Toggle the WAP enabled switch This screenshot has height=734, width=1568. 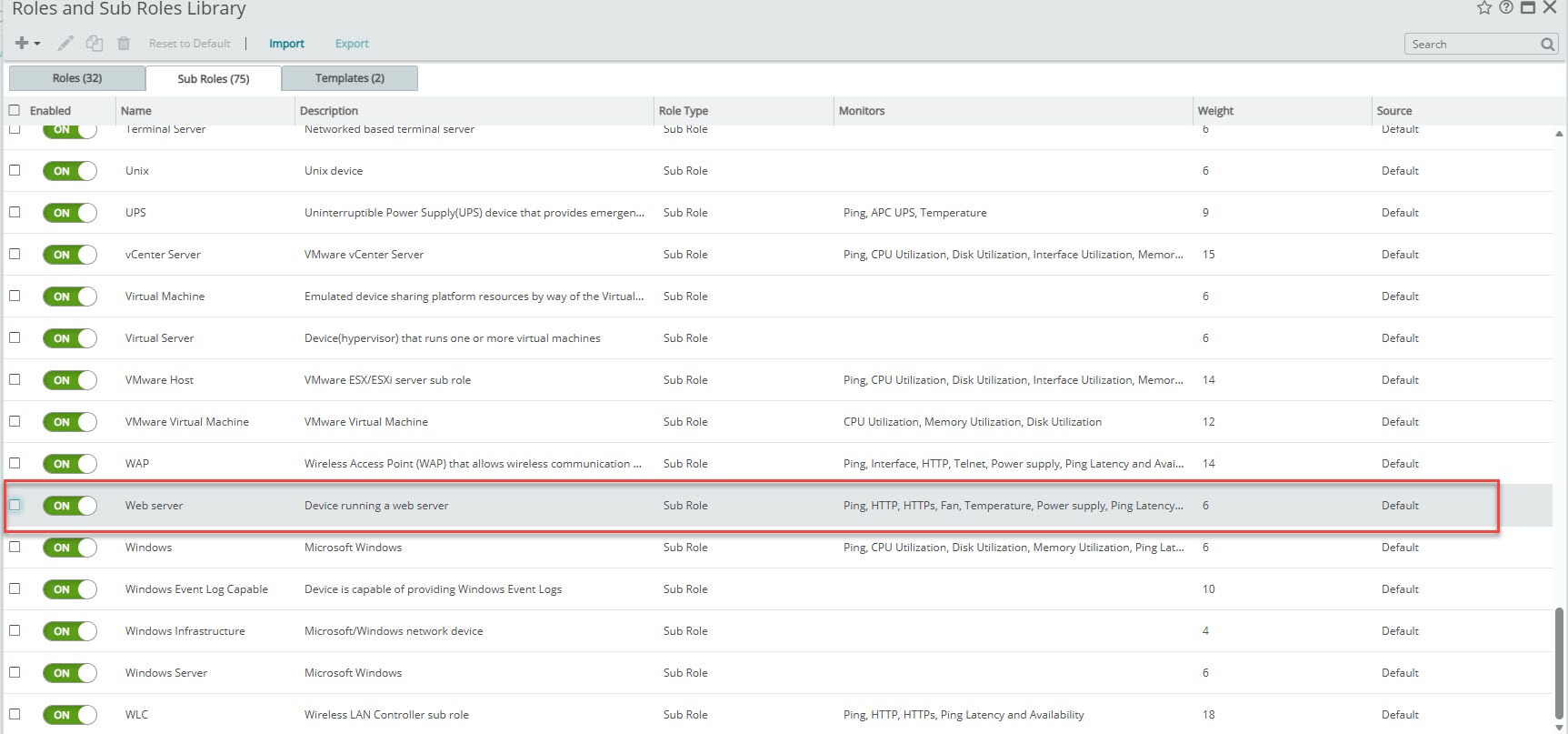70,464
